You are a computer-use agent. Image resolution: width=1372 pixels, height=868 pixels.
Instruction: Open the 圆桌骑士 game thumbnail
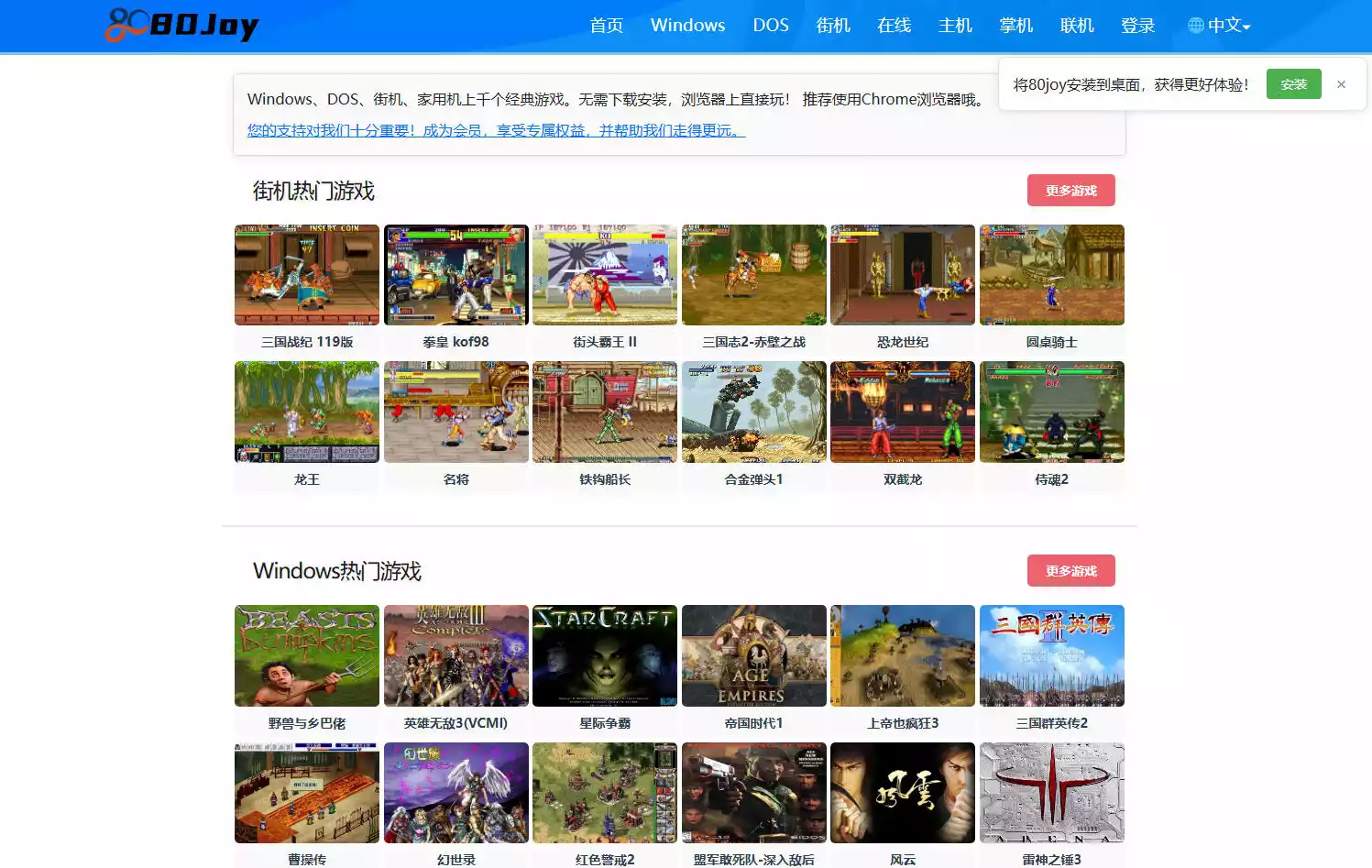(x=1052, y=275)
